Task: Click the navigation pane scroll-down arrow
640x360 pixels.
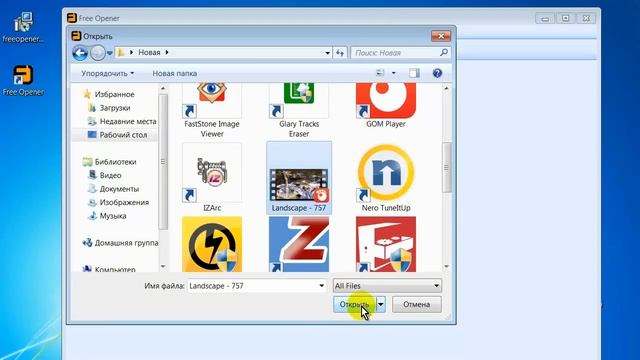Action: 163,266
